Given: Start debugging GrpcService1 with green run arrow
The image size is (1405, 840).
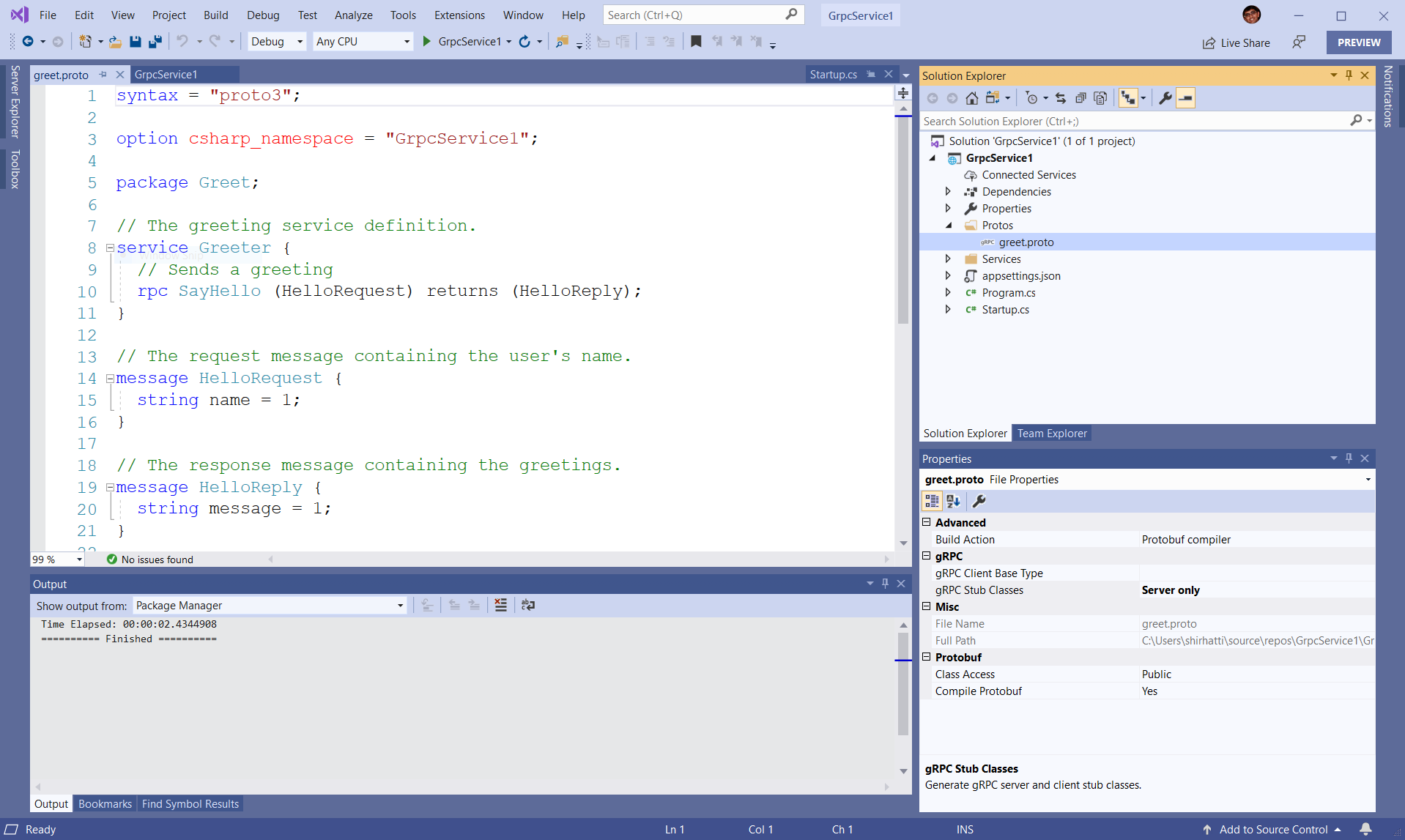Looking at the screenshot, I should [x=427, y=42].
